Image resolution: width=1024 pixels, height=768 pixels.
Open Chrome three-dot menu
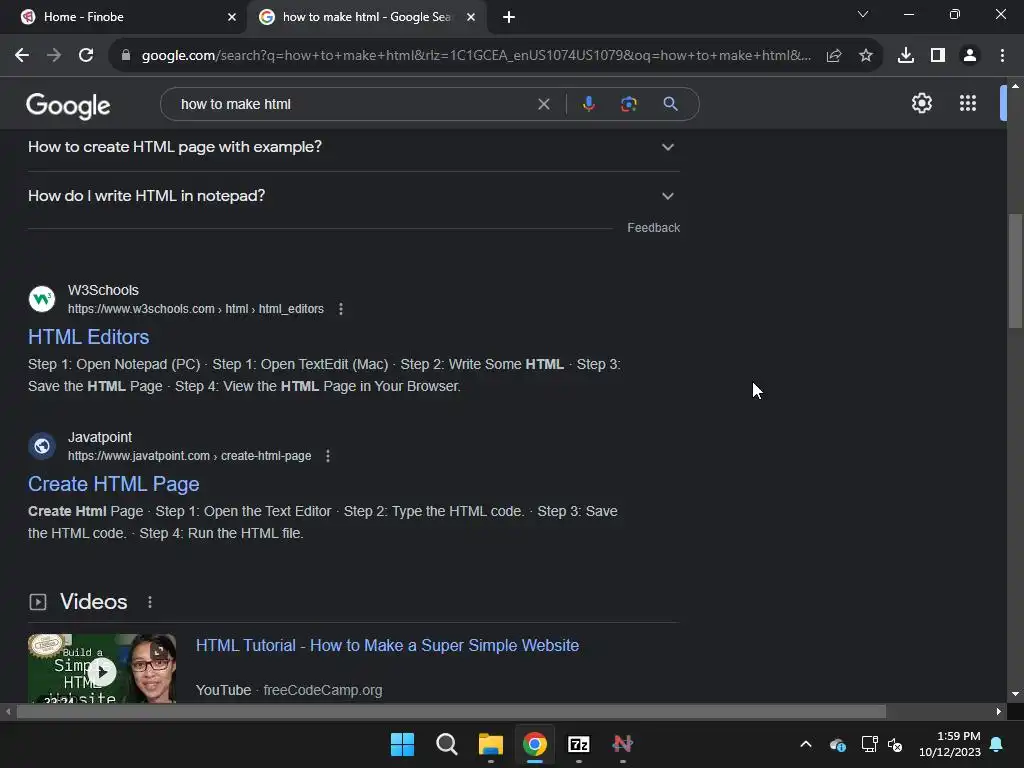point(1002,56)
